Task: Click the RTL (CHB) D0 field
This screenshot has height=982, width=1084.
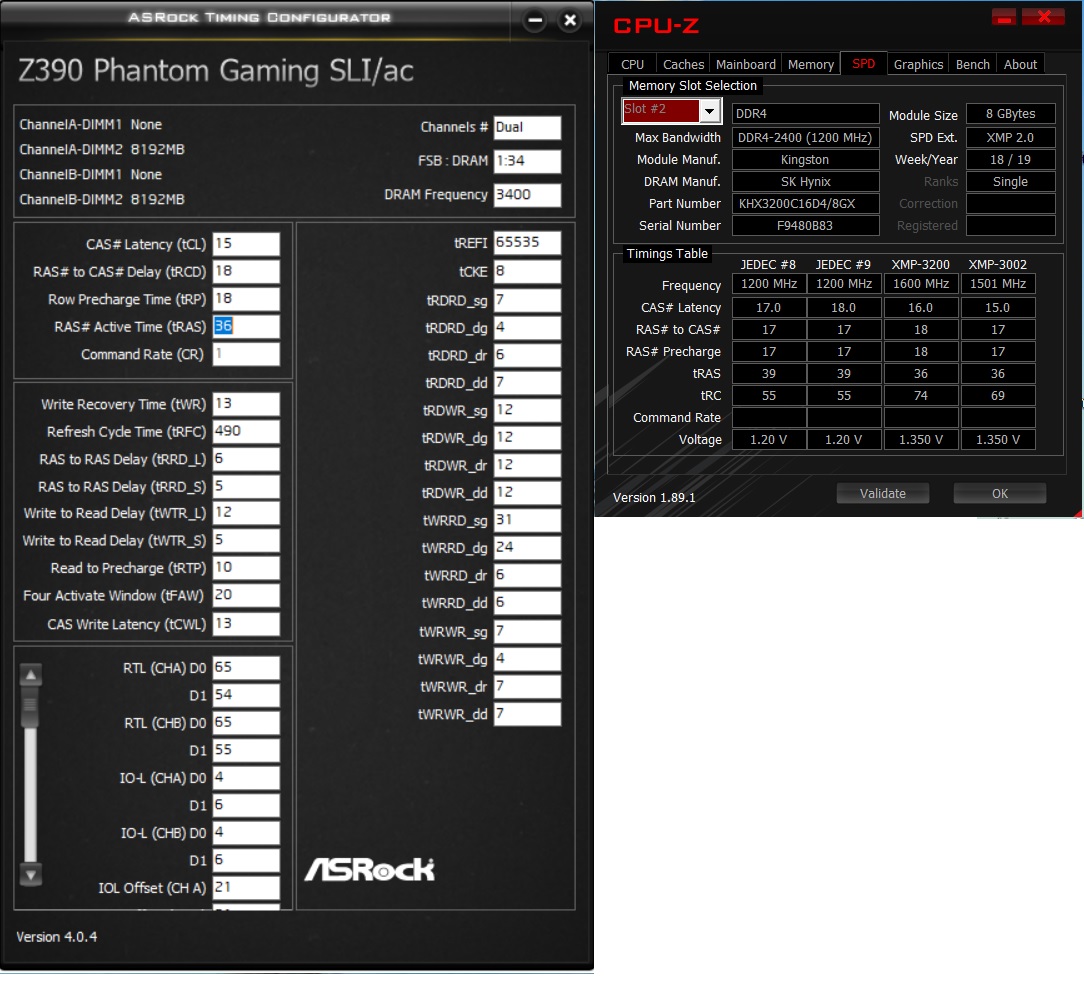Action: 246,723
